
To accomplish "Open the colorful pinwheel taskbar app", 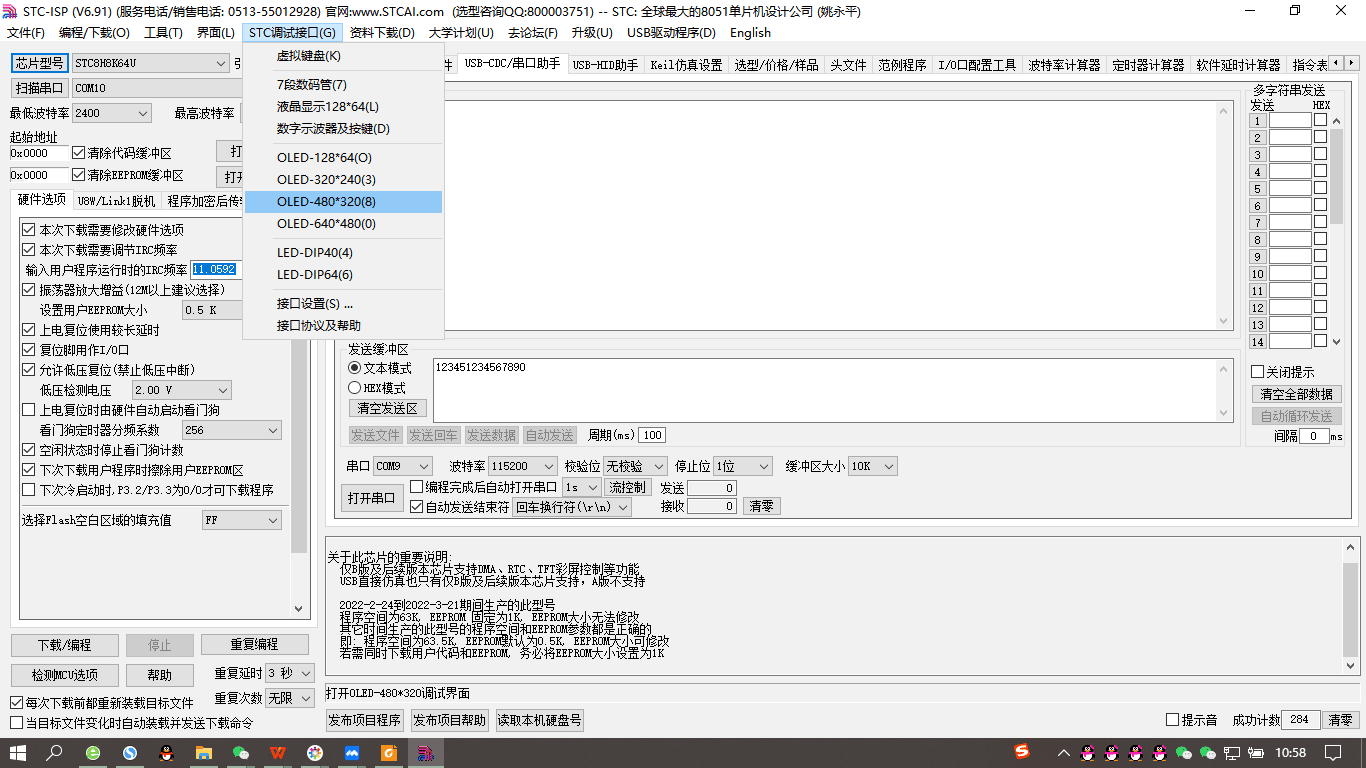I will [315, 752].
